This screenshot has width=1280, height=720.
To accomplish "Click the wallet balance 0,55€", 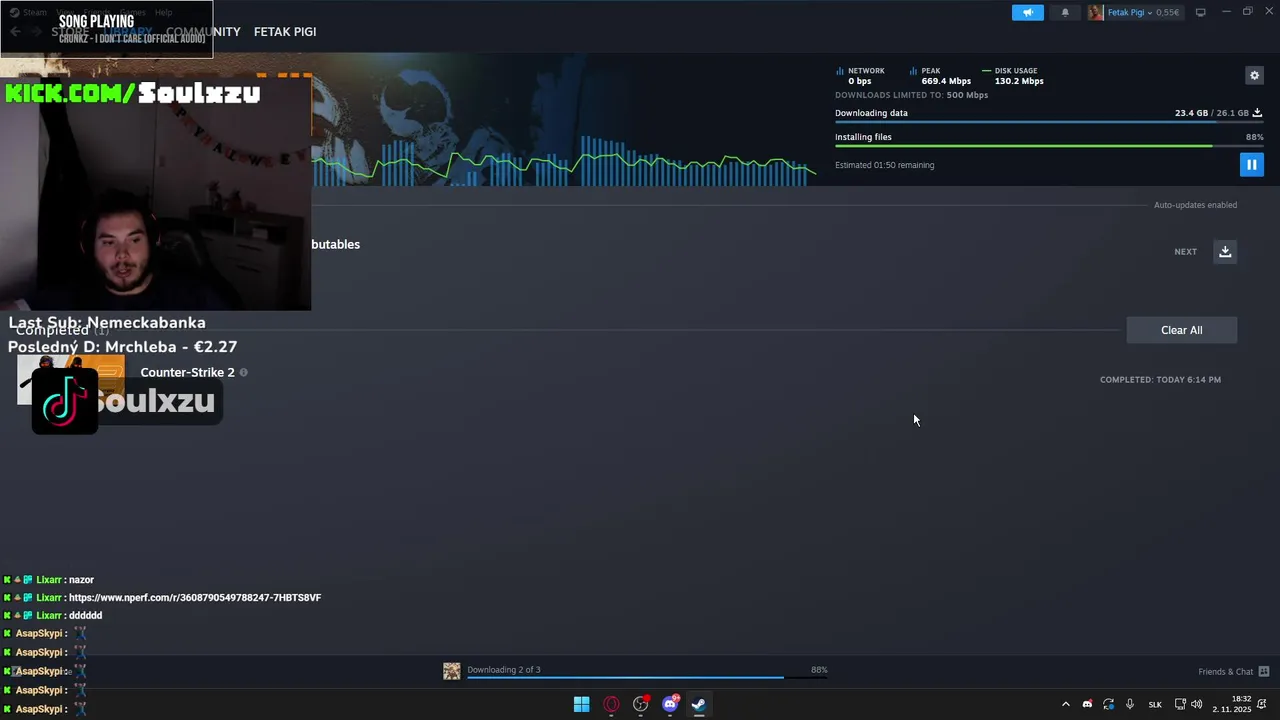I will pos(1167,12).
